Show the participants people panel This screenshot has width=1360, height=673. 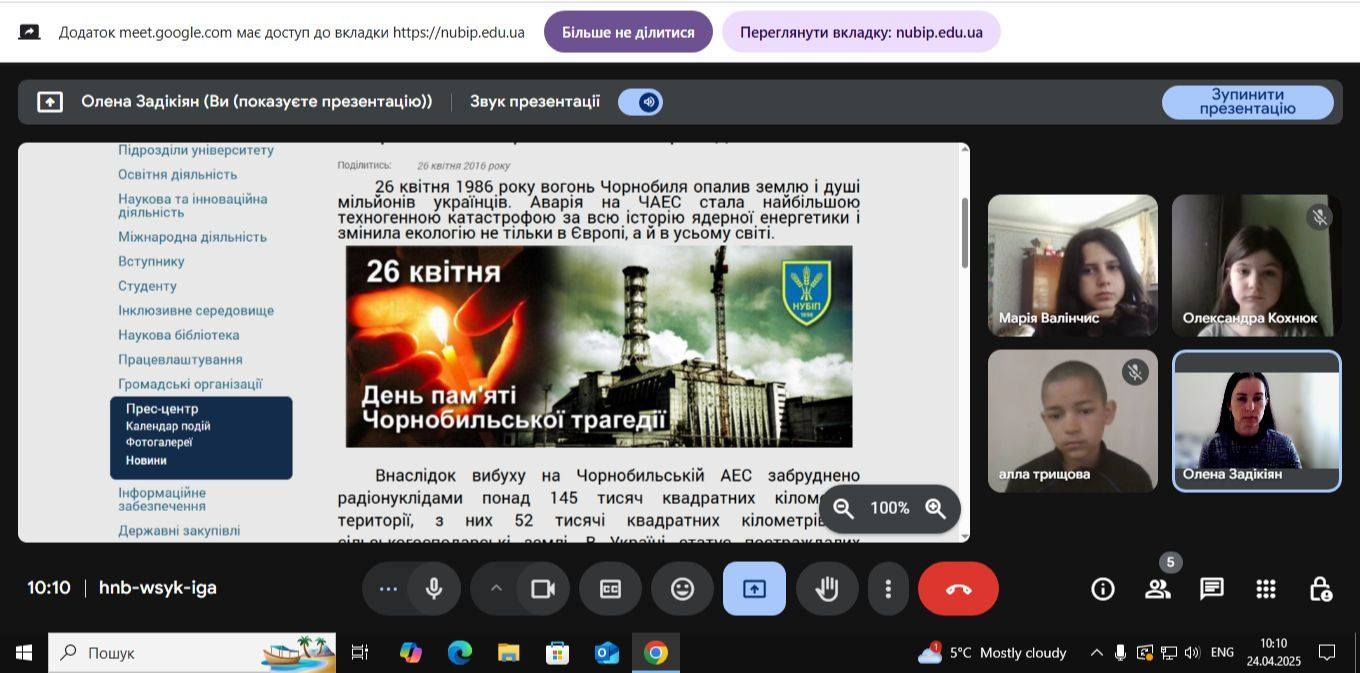[x=1157, y=589]
